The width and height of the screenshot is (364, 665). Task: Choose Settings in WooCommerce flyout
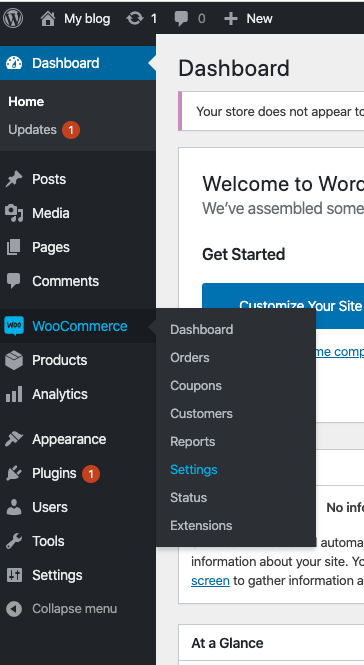(x=194, y=470)
